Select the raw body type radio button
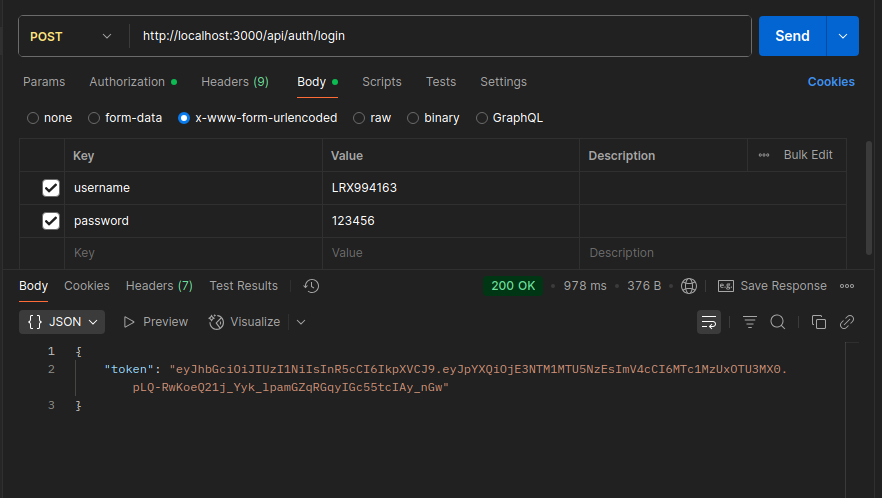 pyautogui.click(x=360, y=118)
